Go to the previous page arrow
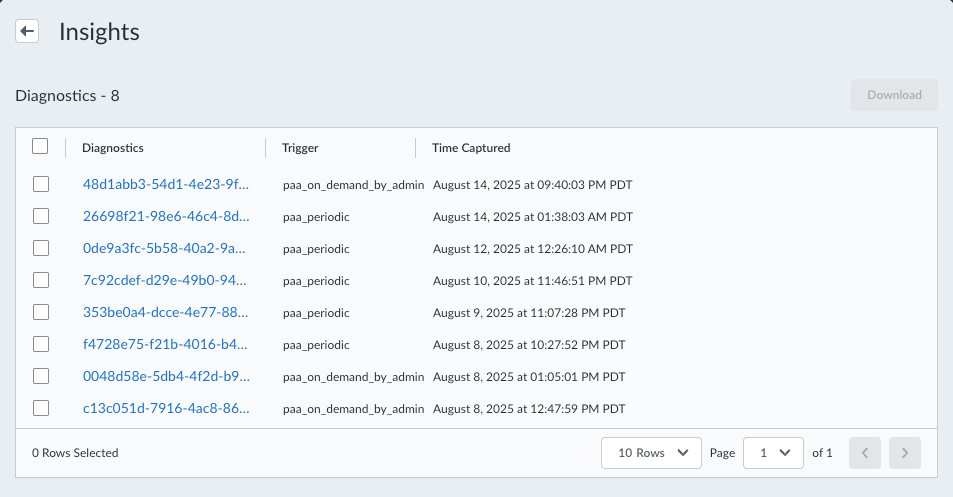Viewport: 953px width, 497px height. pyautogui.click(x=864, y=453)
